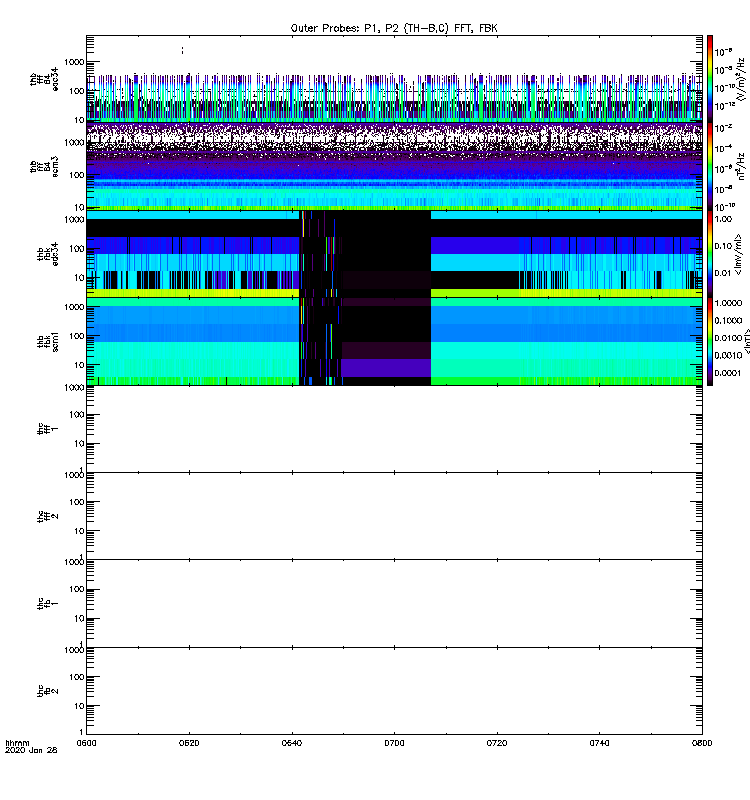Click the nT²/Hz units label
The height and width of the screenshot is (800, 750).
pos(741,166)
